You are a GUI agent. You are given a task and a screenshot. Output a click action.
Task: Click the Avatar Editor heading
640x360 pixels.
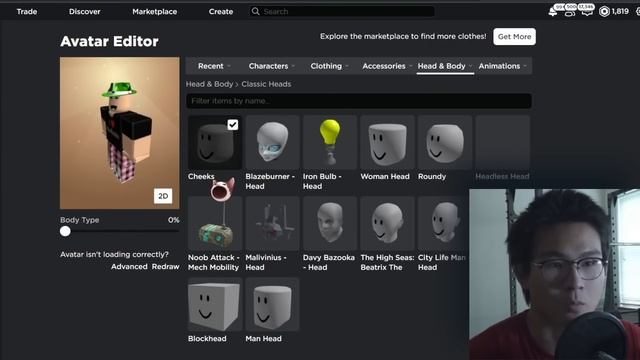(x=109, y=41)
